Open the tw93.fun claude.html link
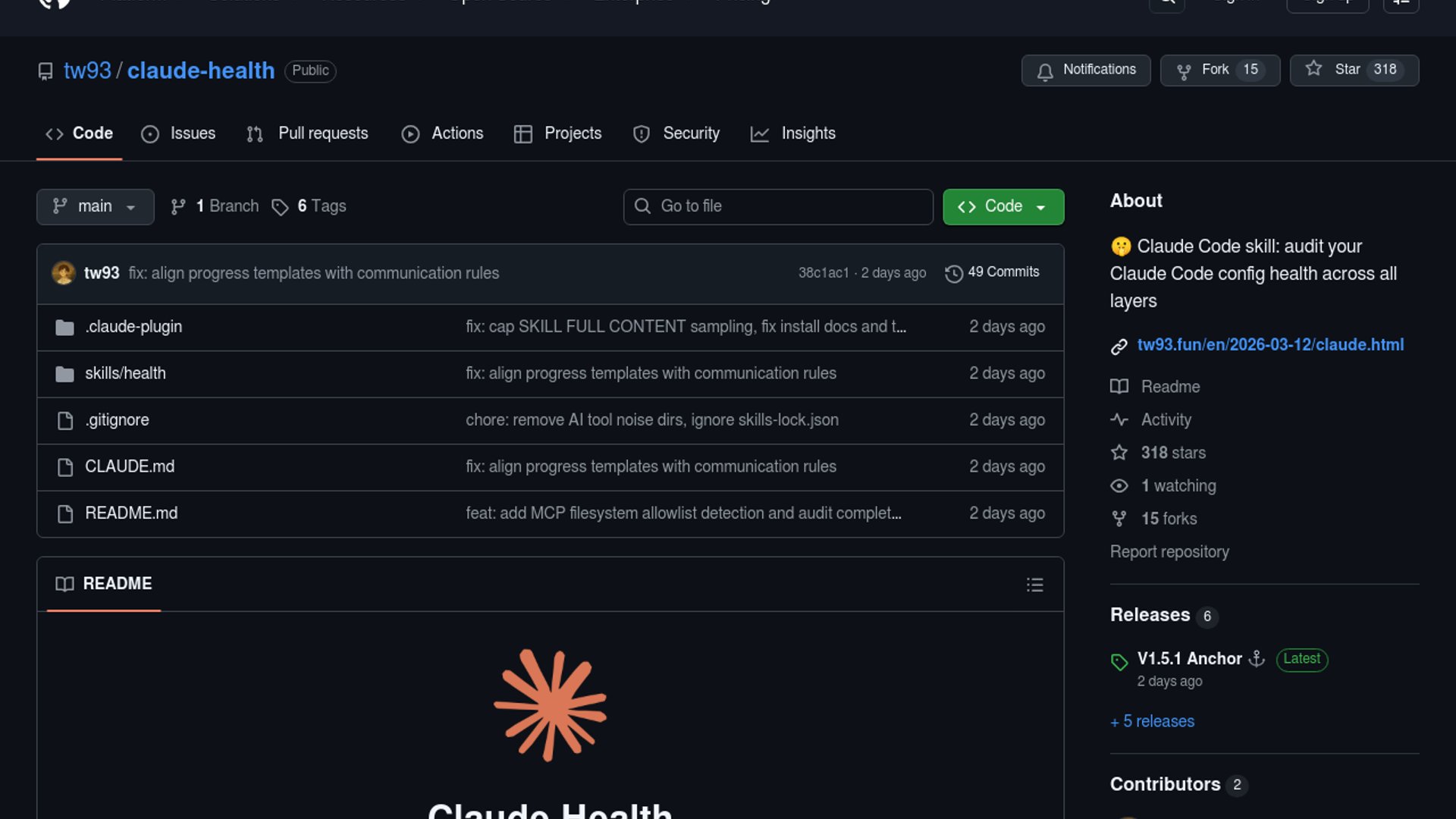Viewport: 1456px width, 819px height. 1270,345
